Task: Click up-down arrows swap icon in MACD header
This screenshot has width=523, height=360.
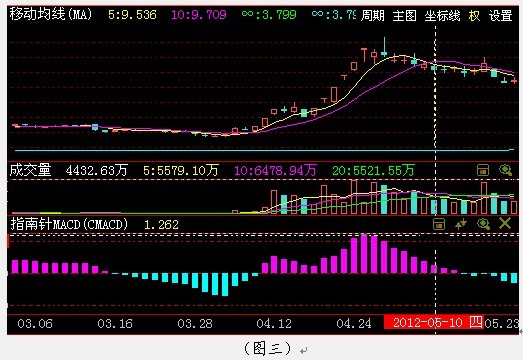Action: pyautogui.click(x=461, y=224)
